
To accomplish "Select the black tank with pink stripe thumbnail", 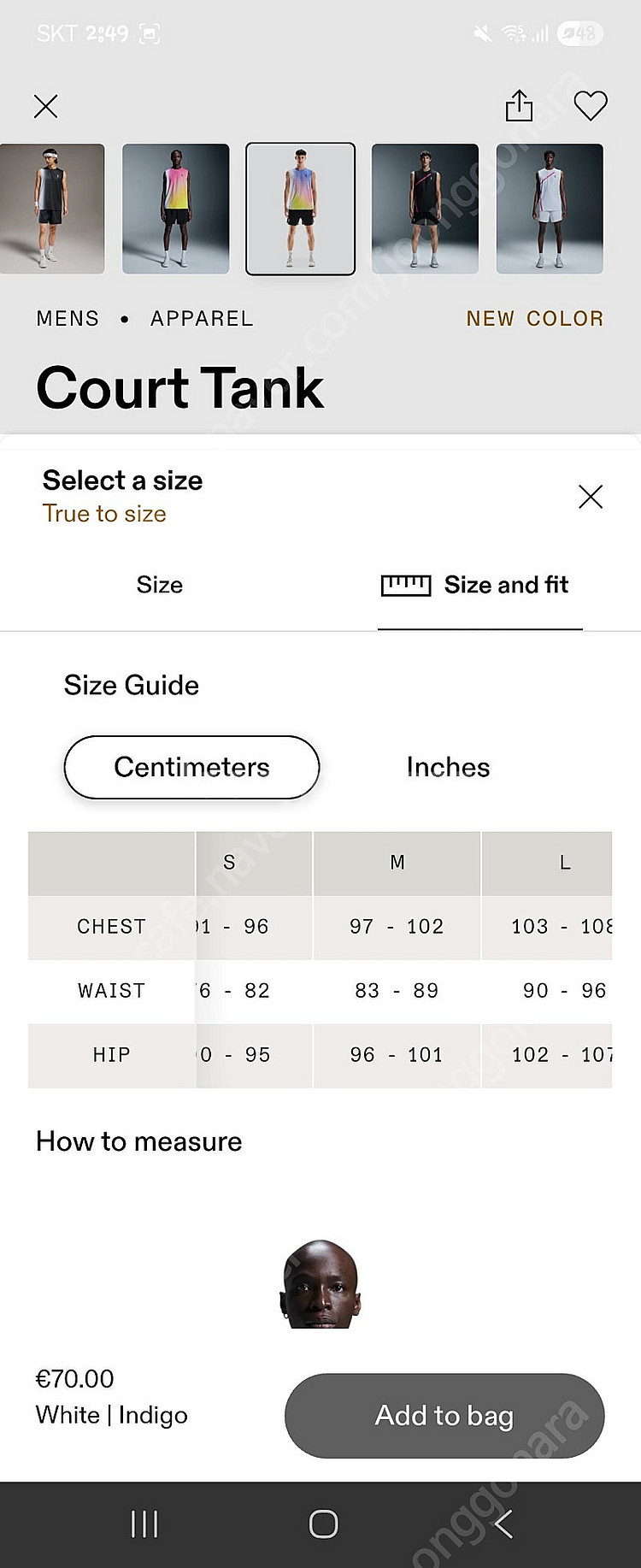I will point(425,209).
